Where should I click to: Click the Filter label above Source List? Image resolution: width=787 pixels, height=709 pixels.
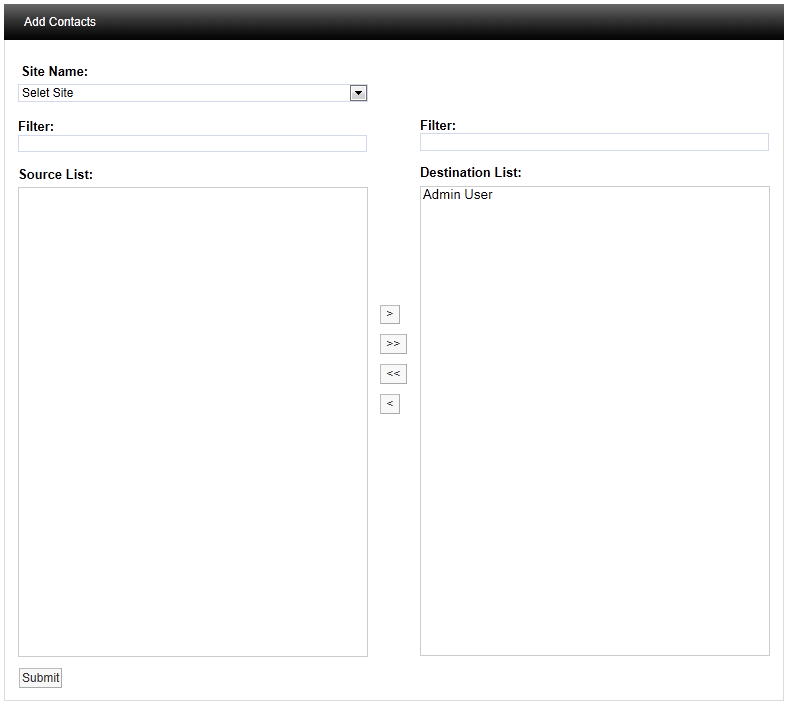[36, 127]
